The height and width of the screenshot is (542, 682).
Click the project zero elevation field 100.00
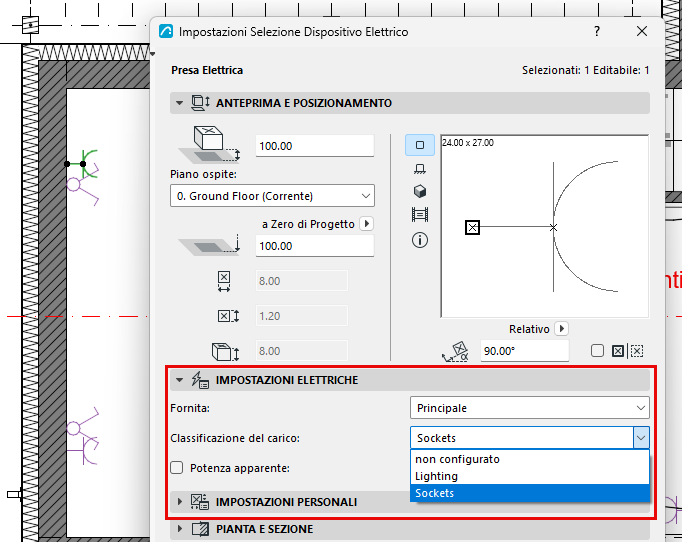point(314,246)
